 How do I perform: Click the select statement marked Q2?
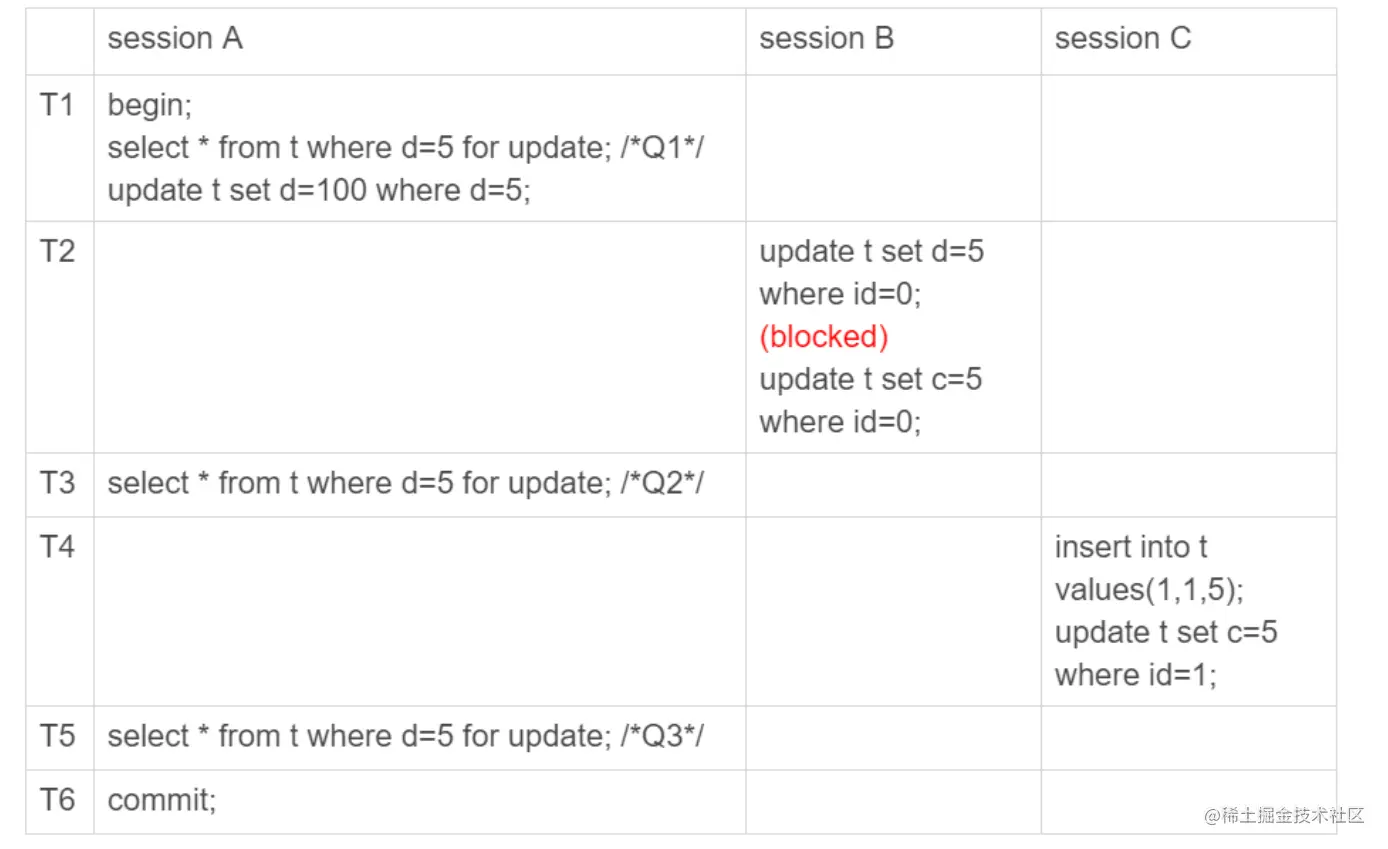[406, 483]
